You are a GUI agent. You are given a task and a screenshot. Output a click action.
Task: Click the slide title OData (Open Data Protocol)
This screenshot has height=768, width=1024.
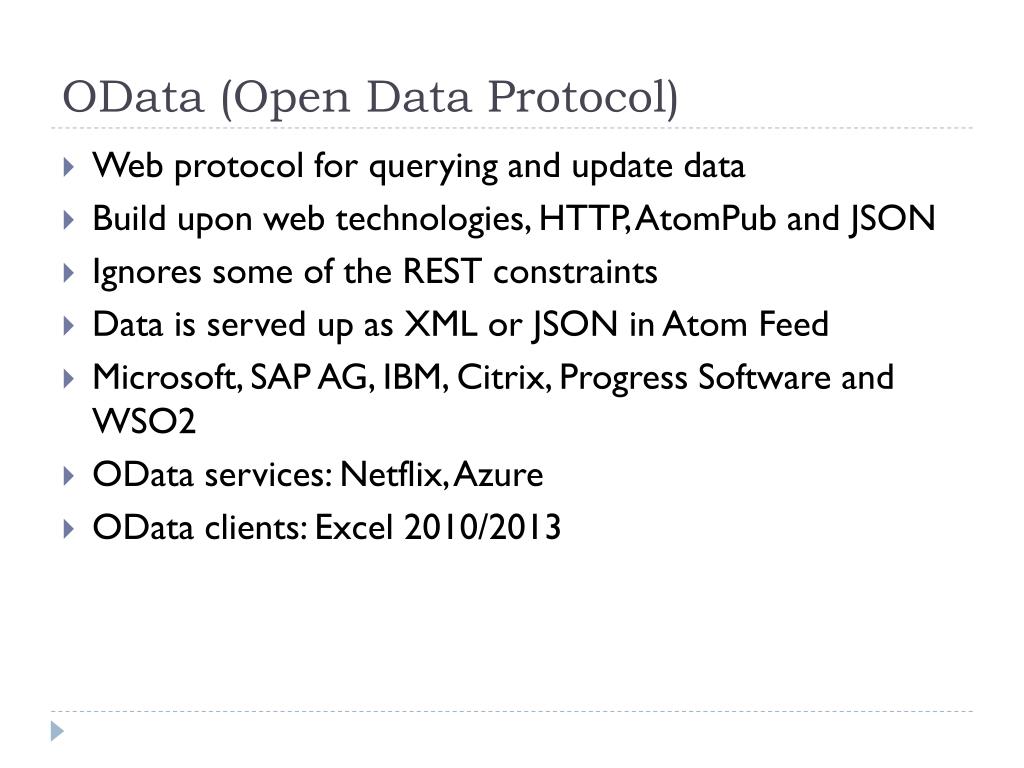click(x=370, y=98)
